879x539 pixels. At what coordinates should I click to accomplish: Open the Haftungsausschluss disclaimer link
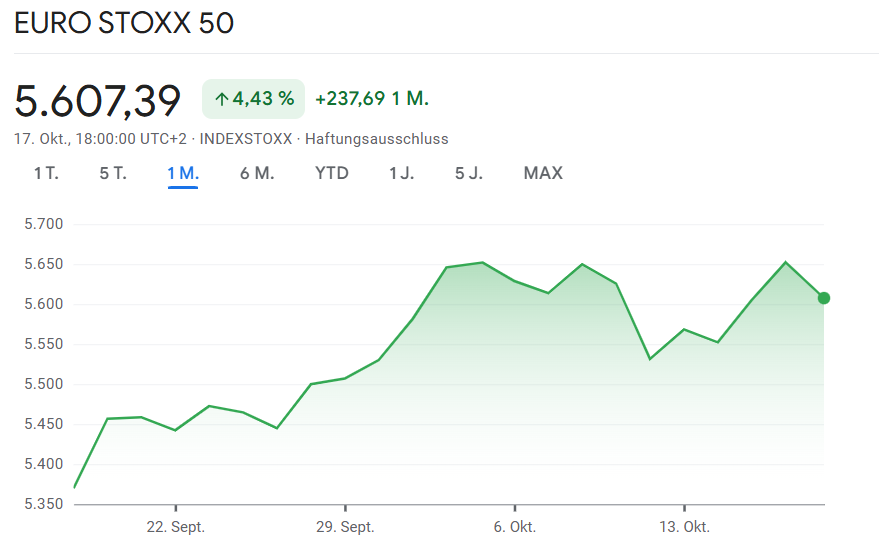[x=377, y=139]
